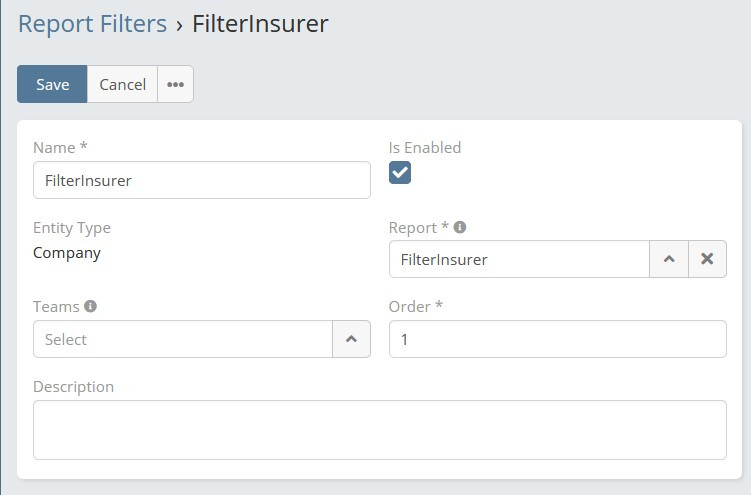This screenshot has width=751, height=495.
Task: Click the Is Enabled field label
Action: 425,147
